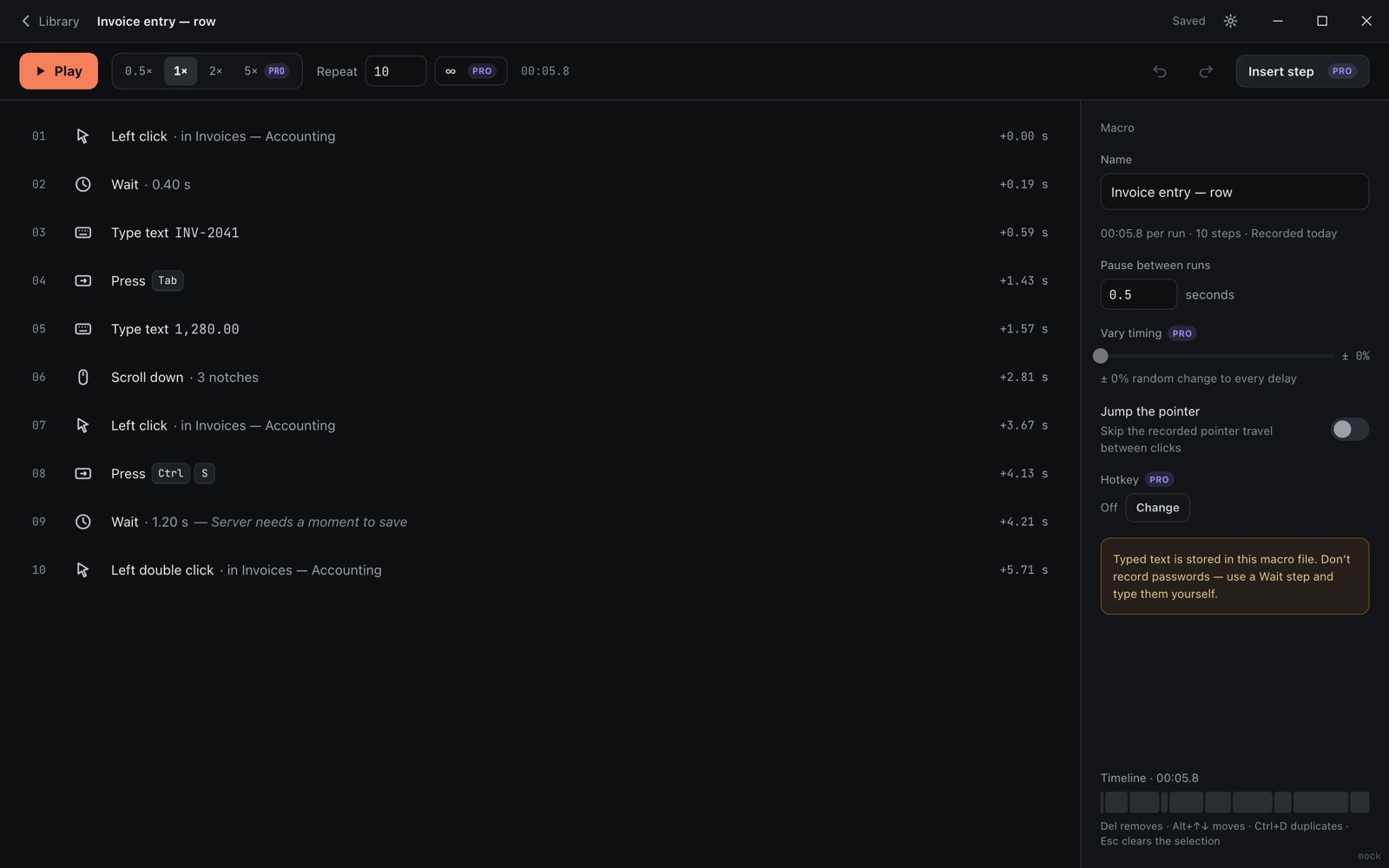Click the 'Wait · 0.40 s' step
The width and height of the screenshot is (1389, 868).
point(540,184)
